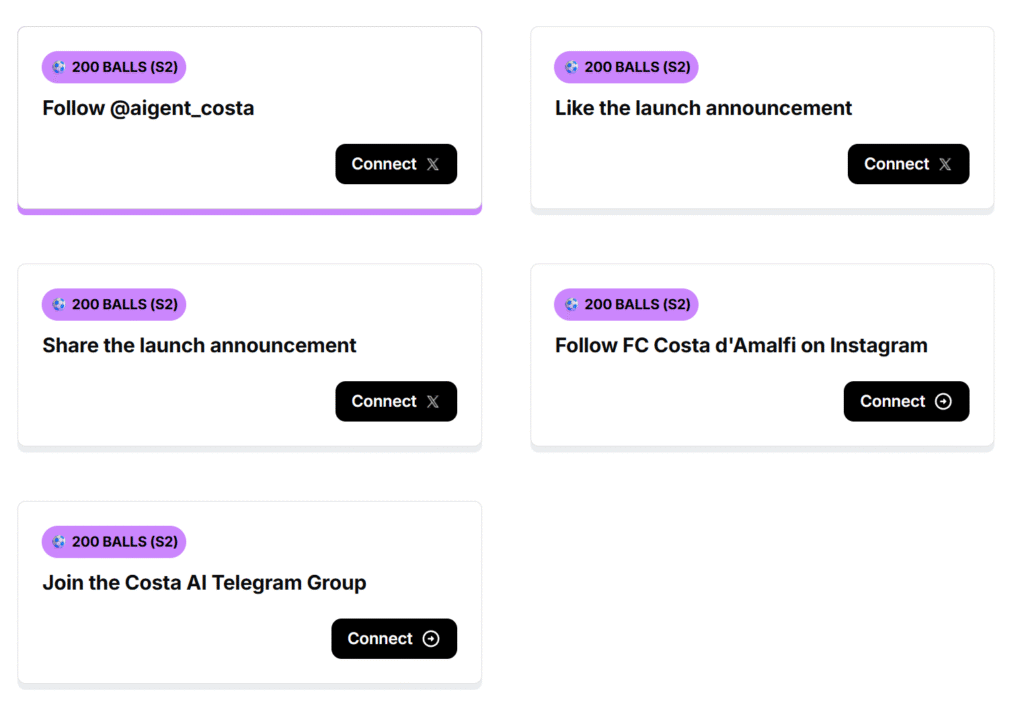Connect to join Costa AI Telegram Group

394,638
